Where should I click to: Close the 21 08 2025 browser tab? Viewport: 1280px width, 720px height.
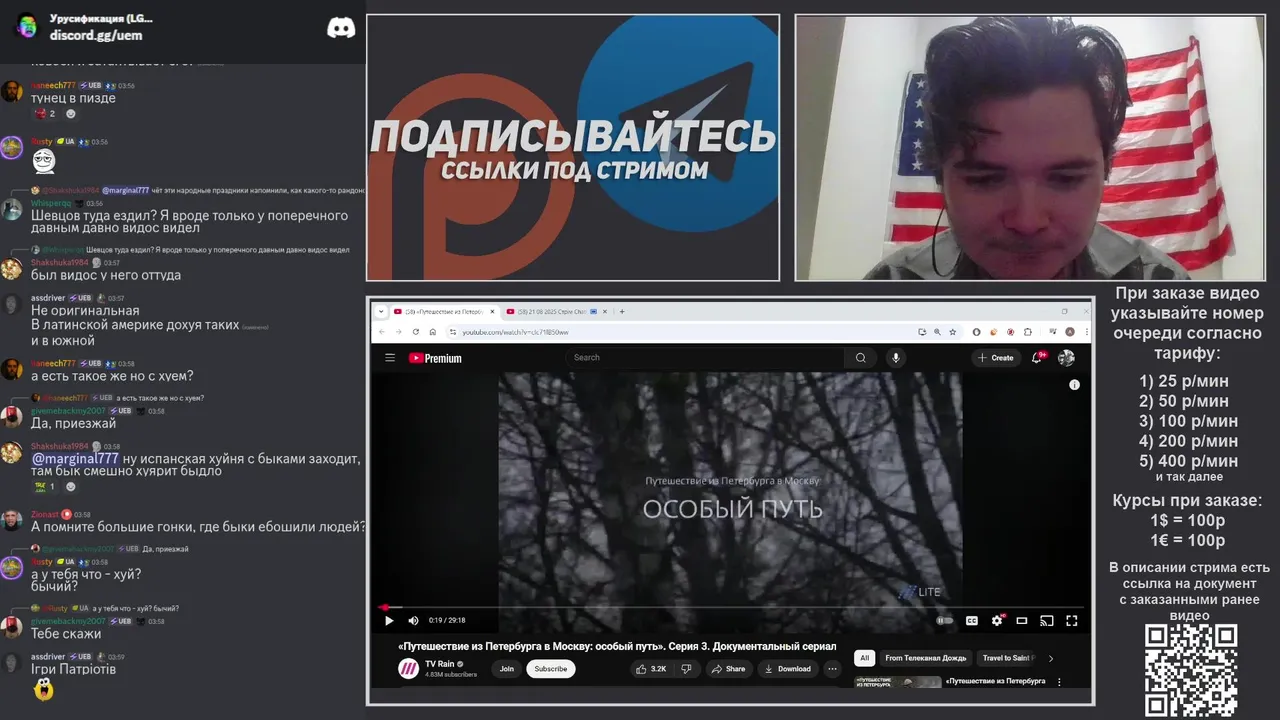(x=607, y=312)
